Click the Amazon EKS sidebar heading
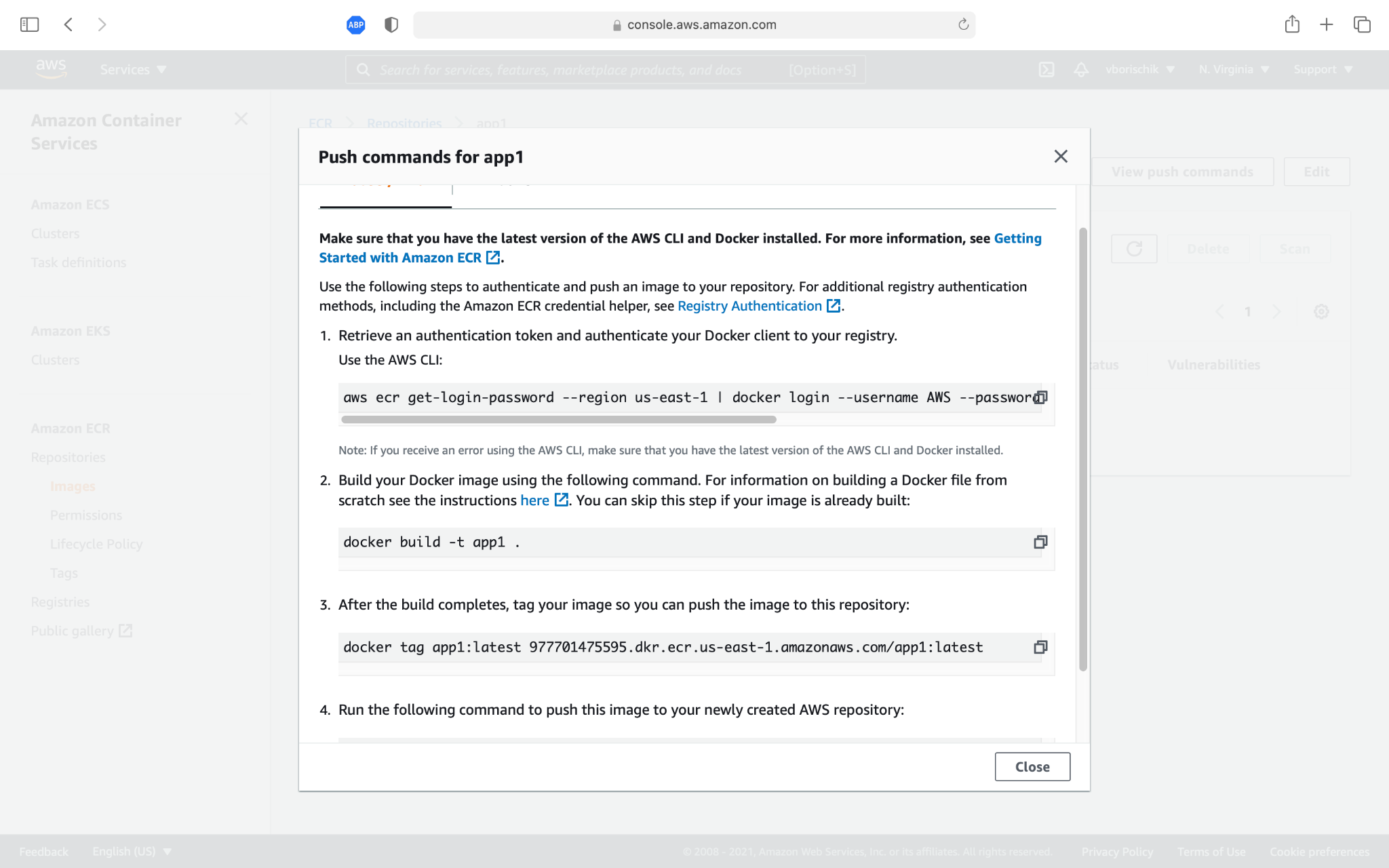 tap(71, 331)
